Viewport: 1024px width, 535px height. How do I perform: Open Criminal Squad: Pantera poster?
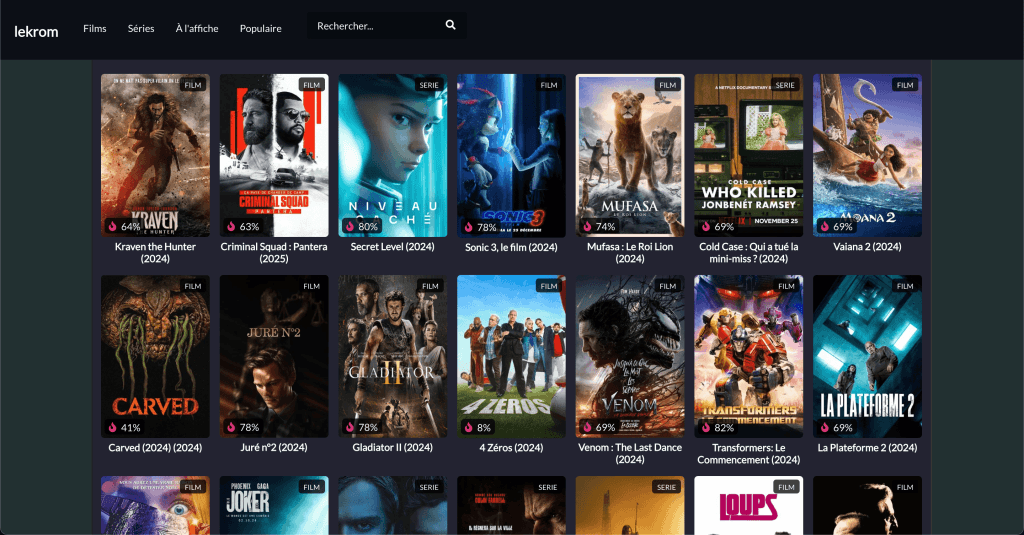tap(274, 155)
